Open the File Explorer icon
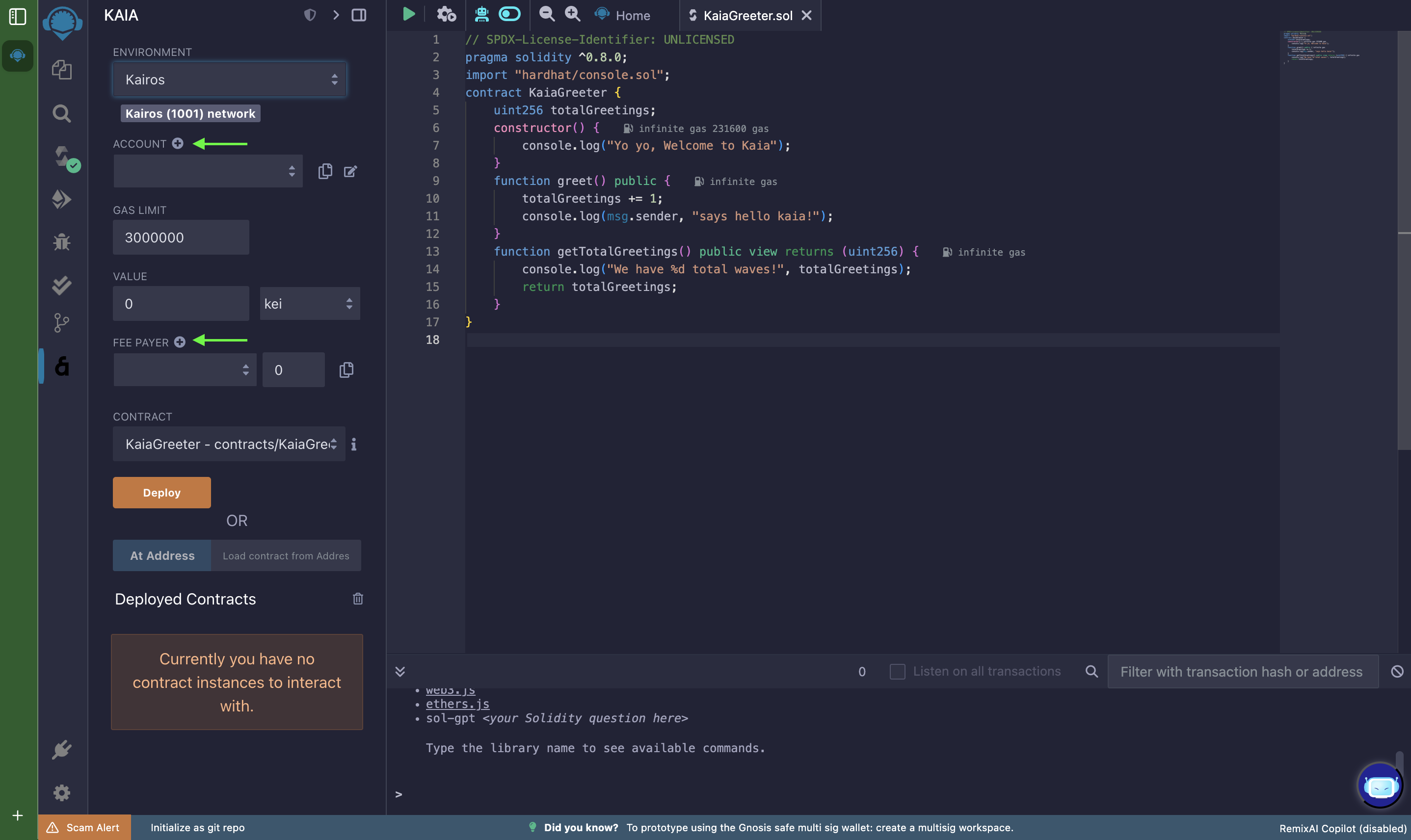The width and height of the screenshot is (1411, 840). coord(62,70)
